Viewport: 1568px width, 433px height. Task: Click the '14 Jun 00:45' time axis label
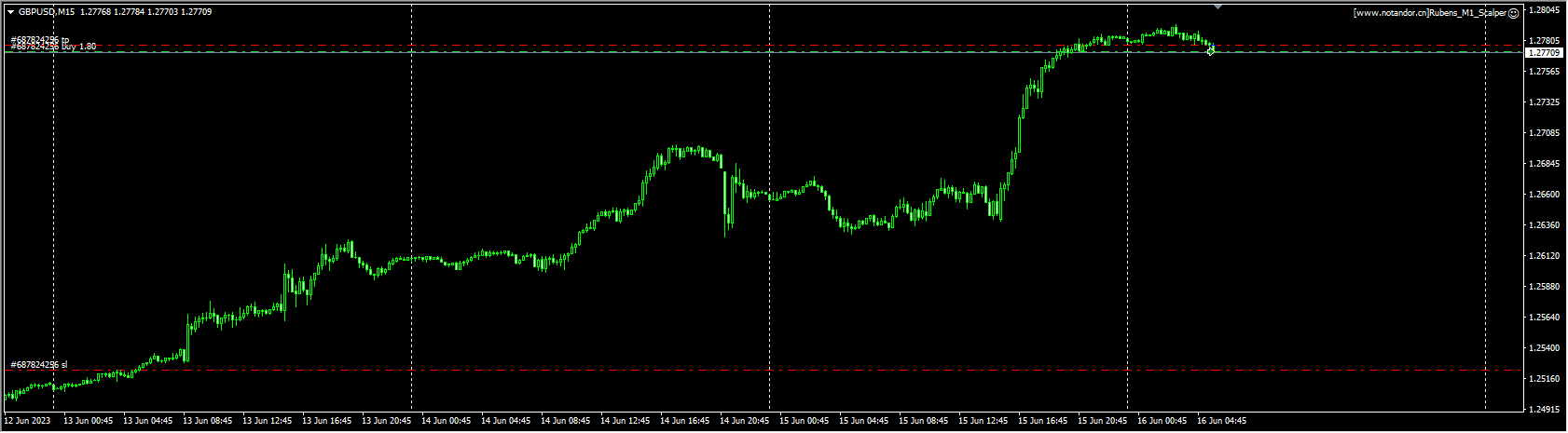(447, 421)
